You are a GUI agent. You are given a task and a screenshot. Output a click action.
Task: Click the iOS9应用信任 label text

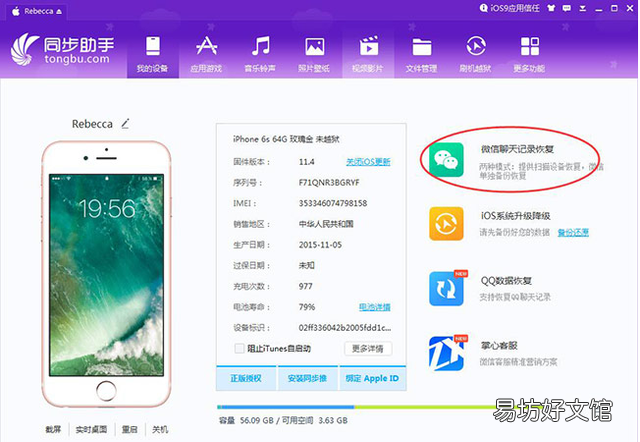pos(515,8)
